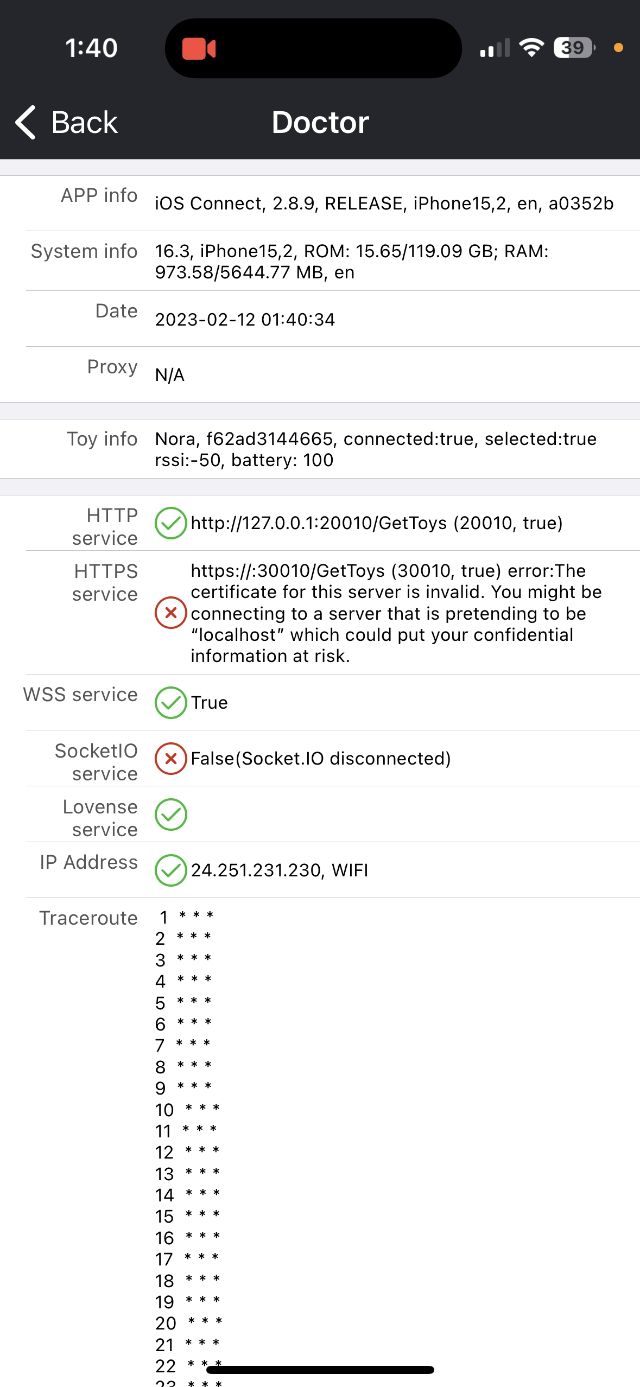Tap the green HTTP service checkmark icon
640x1387 pixels.
pos(171,523)
